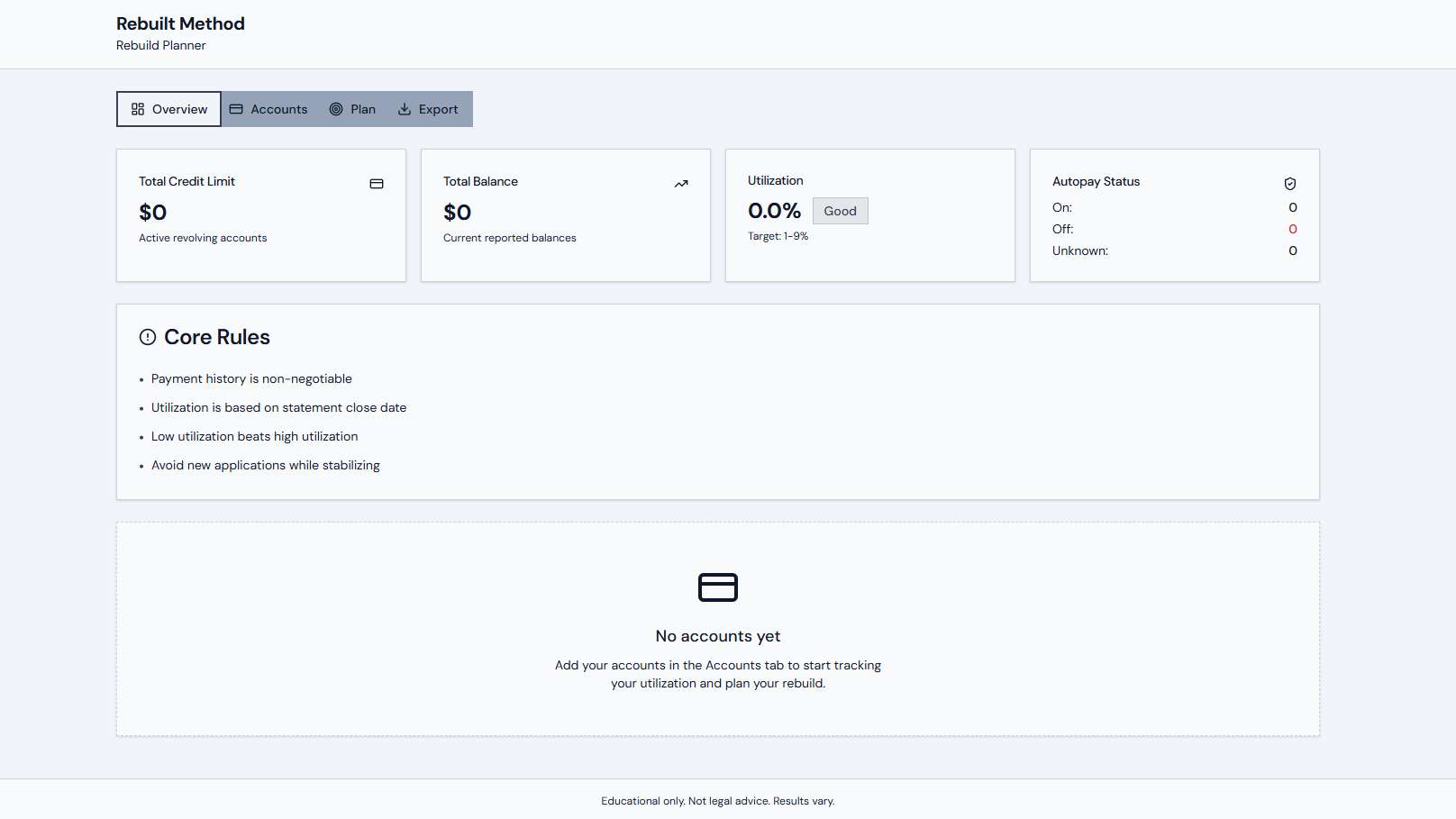Click the trending arrow icon in Total Balance

pyautogui.click(x=681, y=184)
